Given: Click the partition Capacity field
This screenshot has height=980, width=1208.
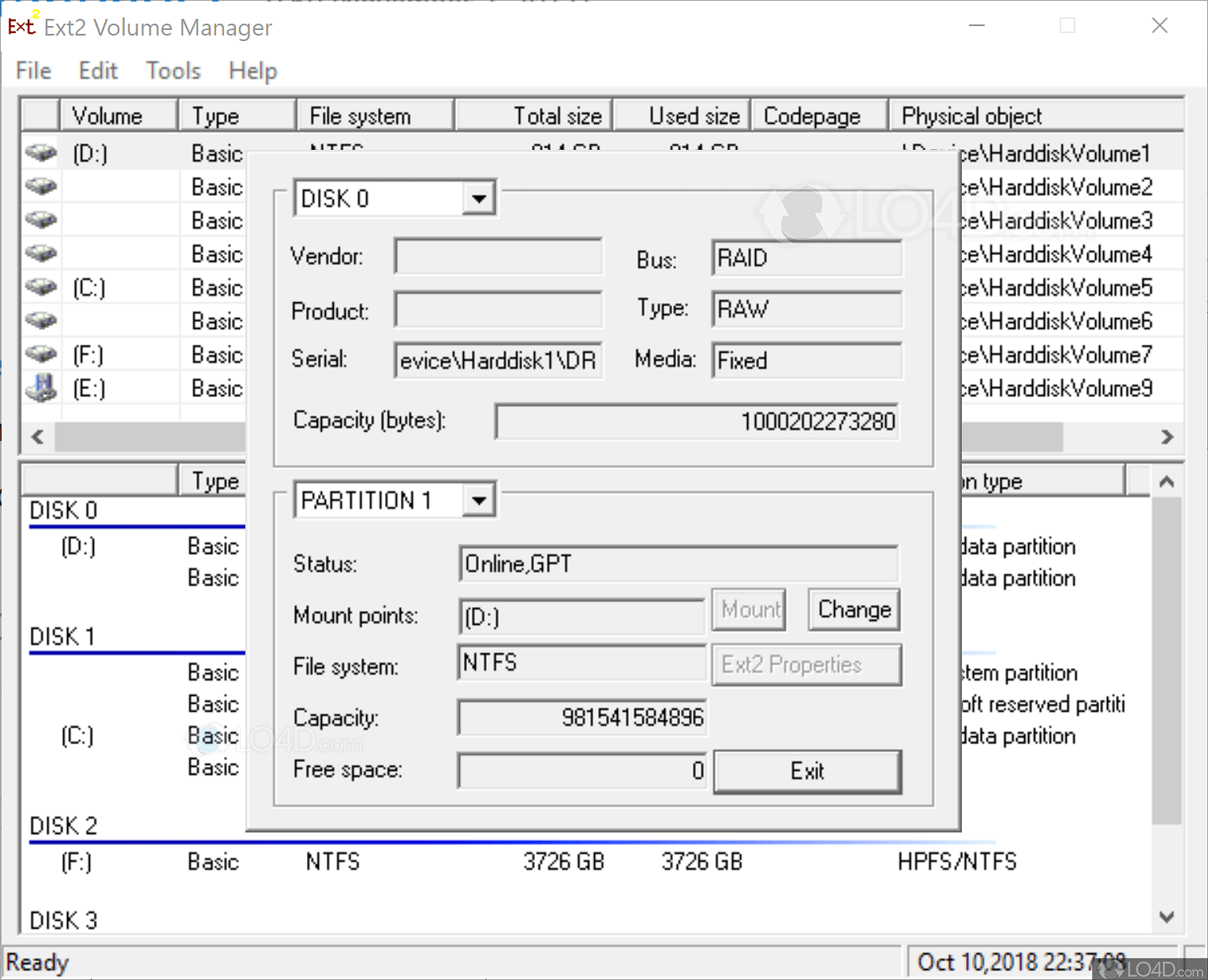Looking at the screenshot, I should point(582,717).
